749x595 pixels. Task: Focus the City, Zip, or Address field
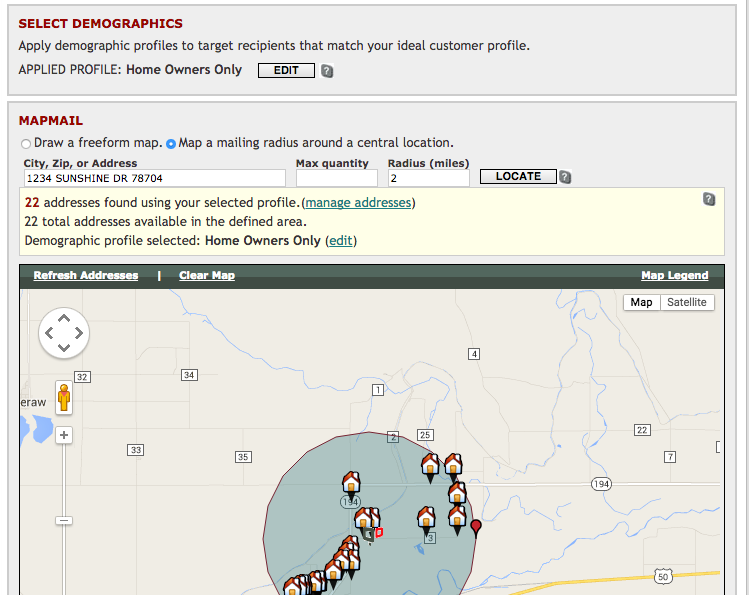pyautogui.click(x=154, y=178)
